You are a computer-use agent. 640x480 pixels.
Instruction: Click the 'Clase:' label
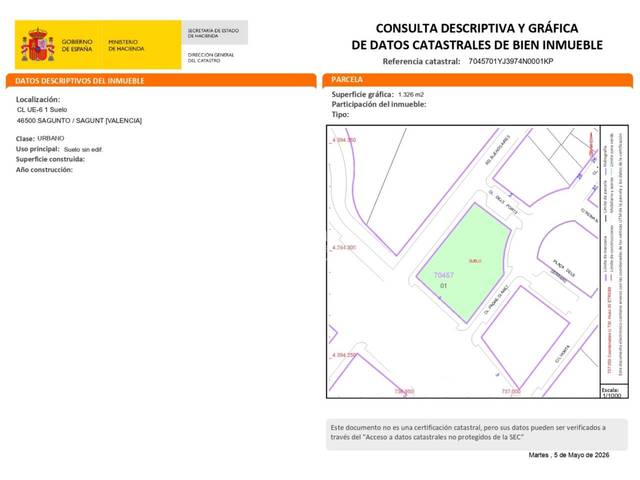pos(25,139)
